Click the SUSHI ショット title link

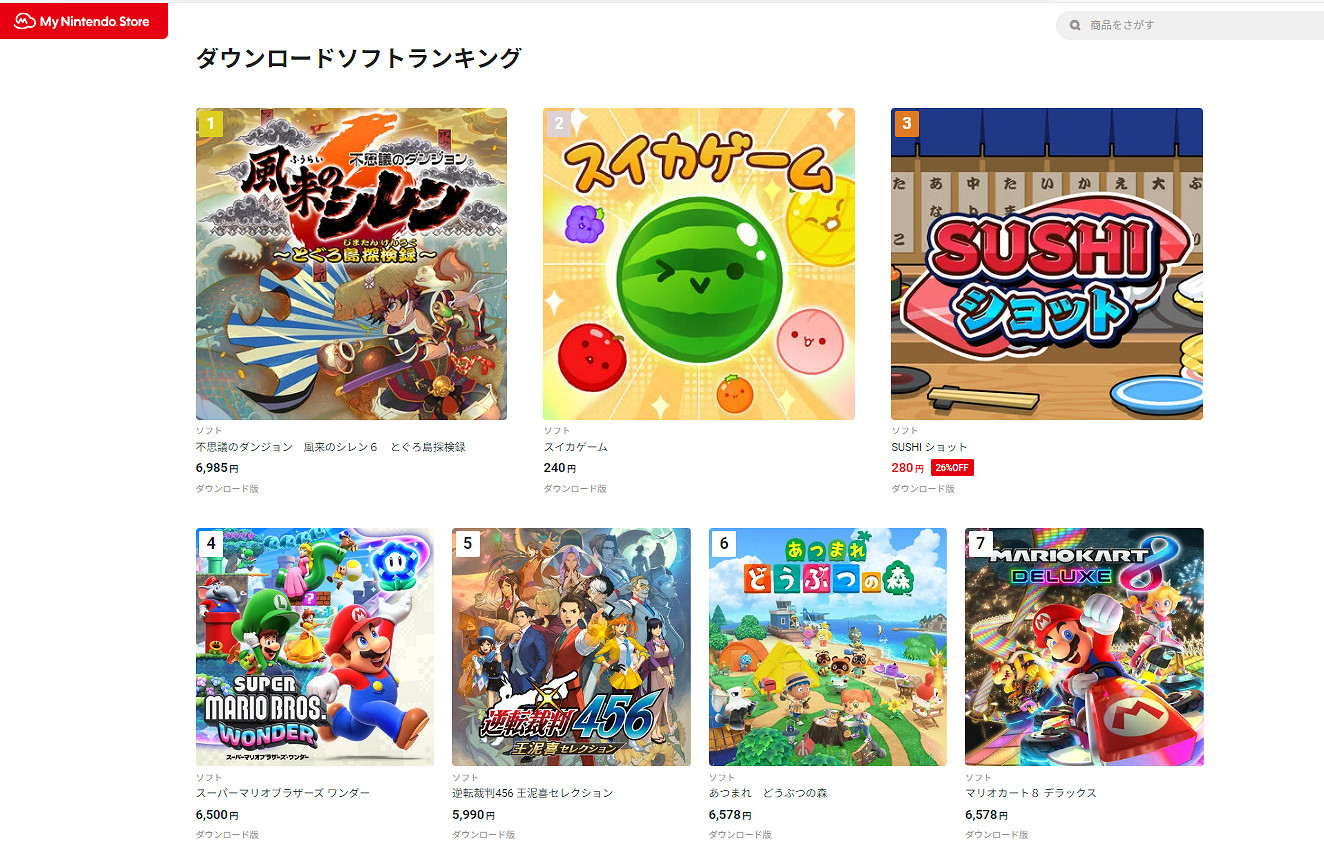click(x=929, y=447)
